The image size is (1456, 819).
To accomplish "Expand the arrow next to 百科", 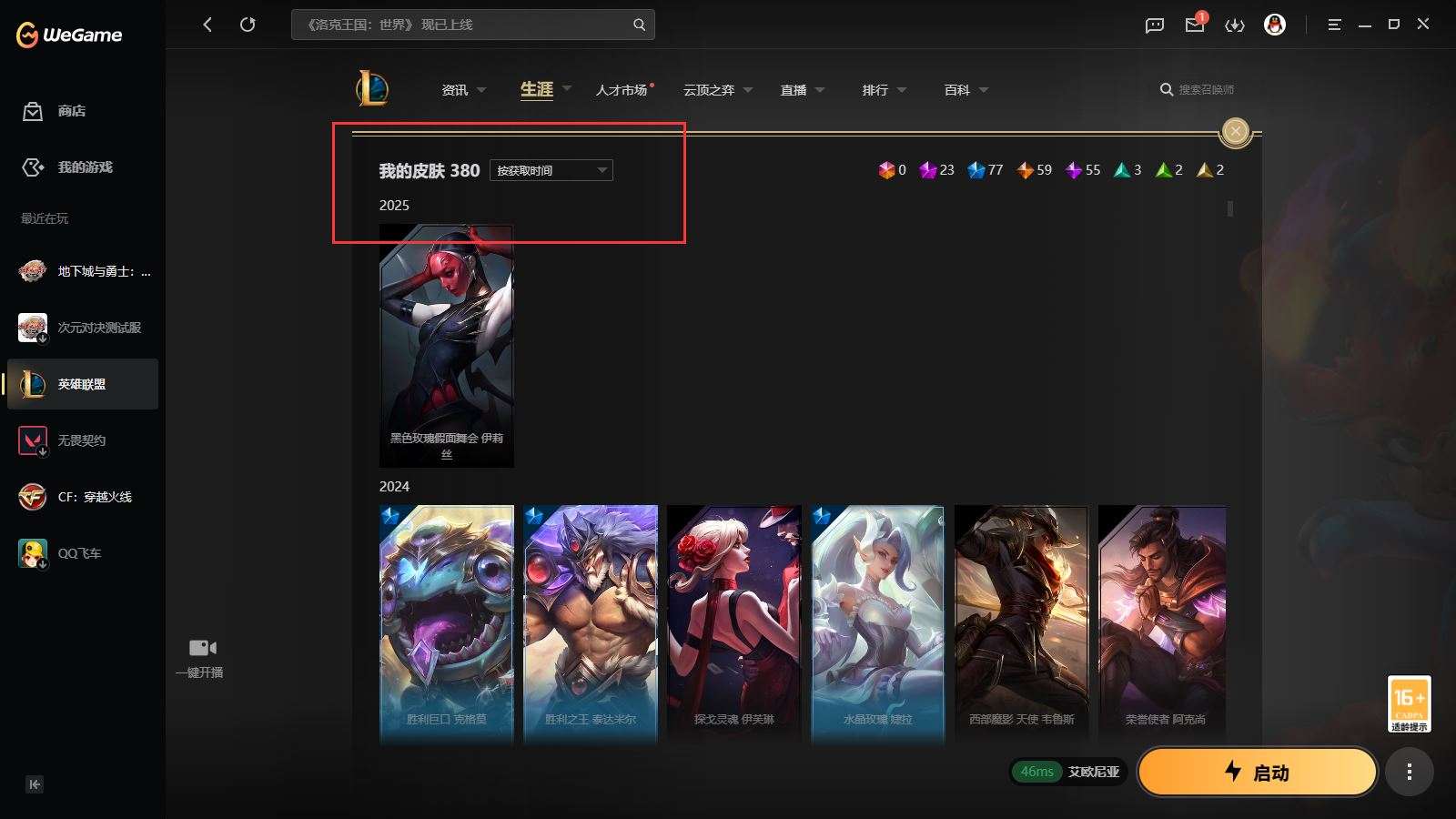I will [x=984, y=90].
